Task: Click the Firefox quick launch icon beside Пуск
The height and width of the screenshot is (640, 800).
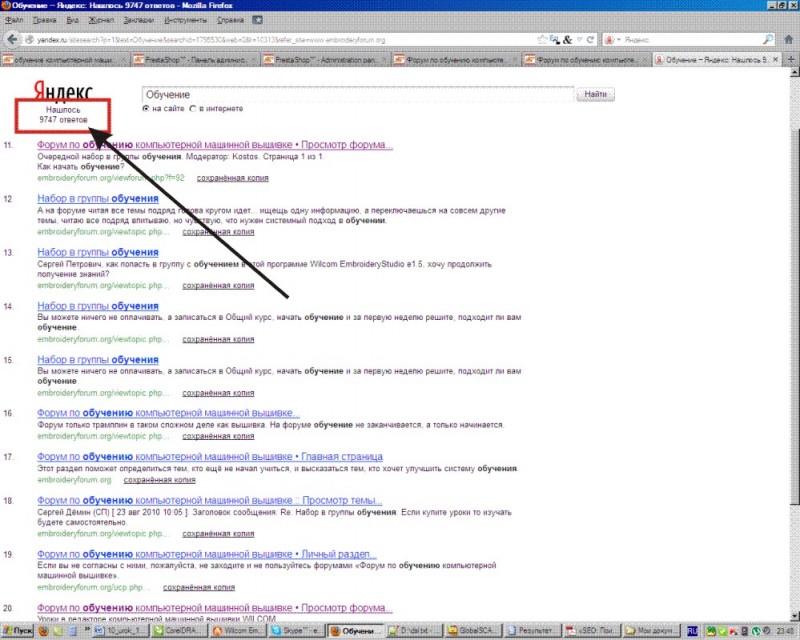Action: (44, 631)
